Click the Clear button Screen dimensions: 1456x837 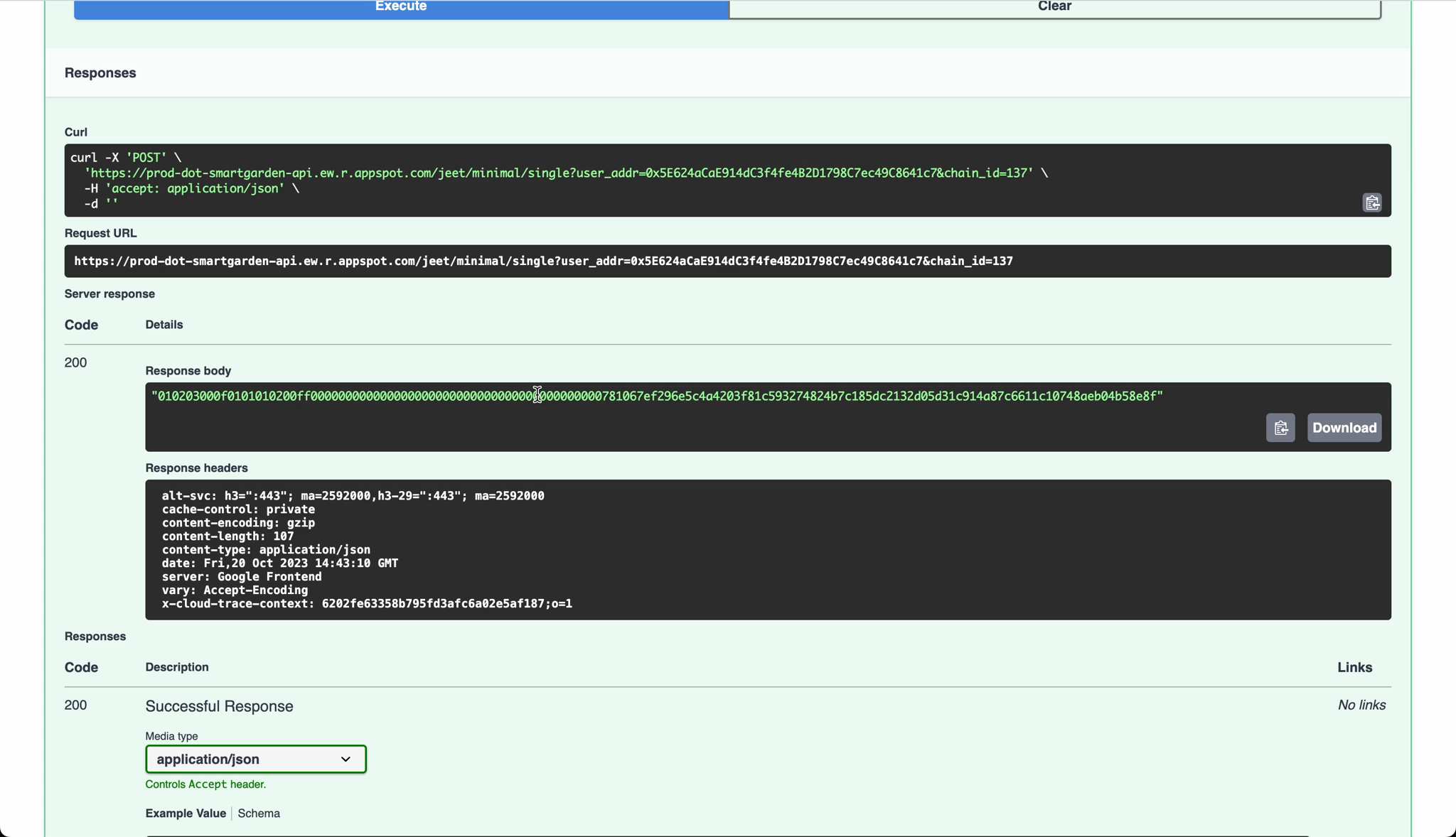pyautogui.click(x=1054, y=9)
